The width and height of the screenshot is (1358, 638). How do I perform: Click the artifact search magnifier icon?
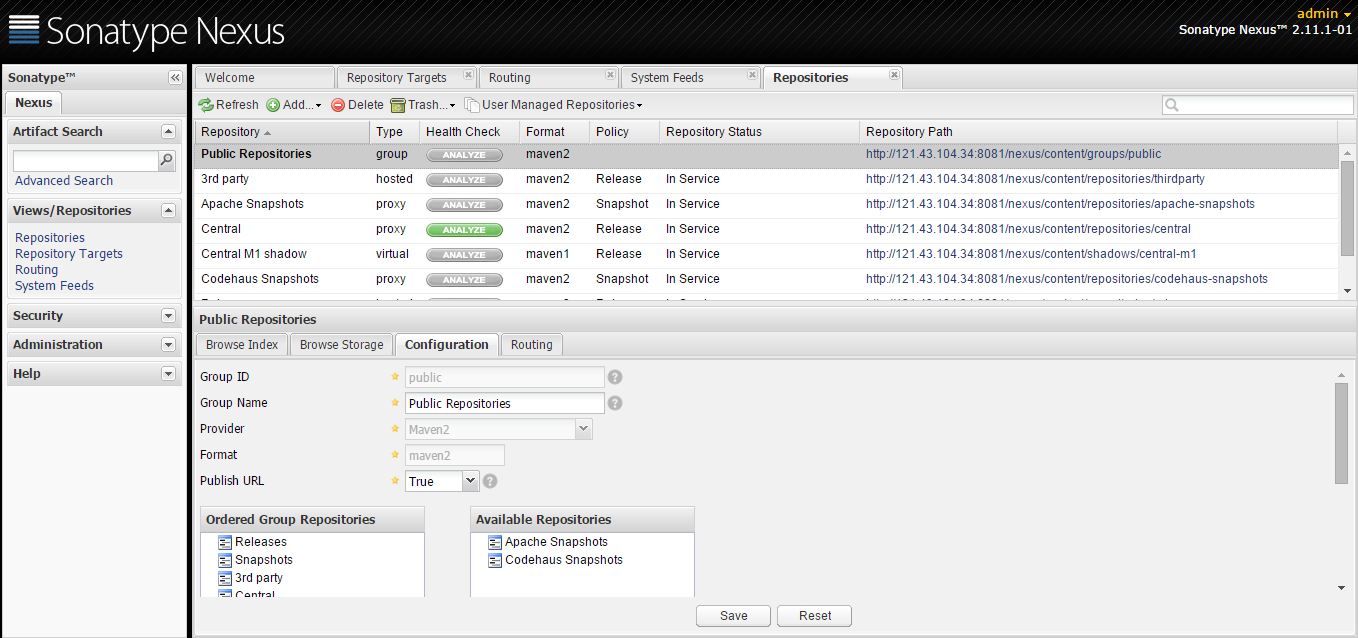pyautogui.click(x=167, y=160)
